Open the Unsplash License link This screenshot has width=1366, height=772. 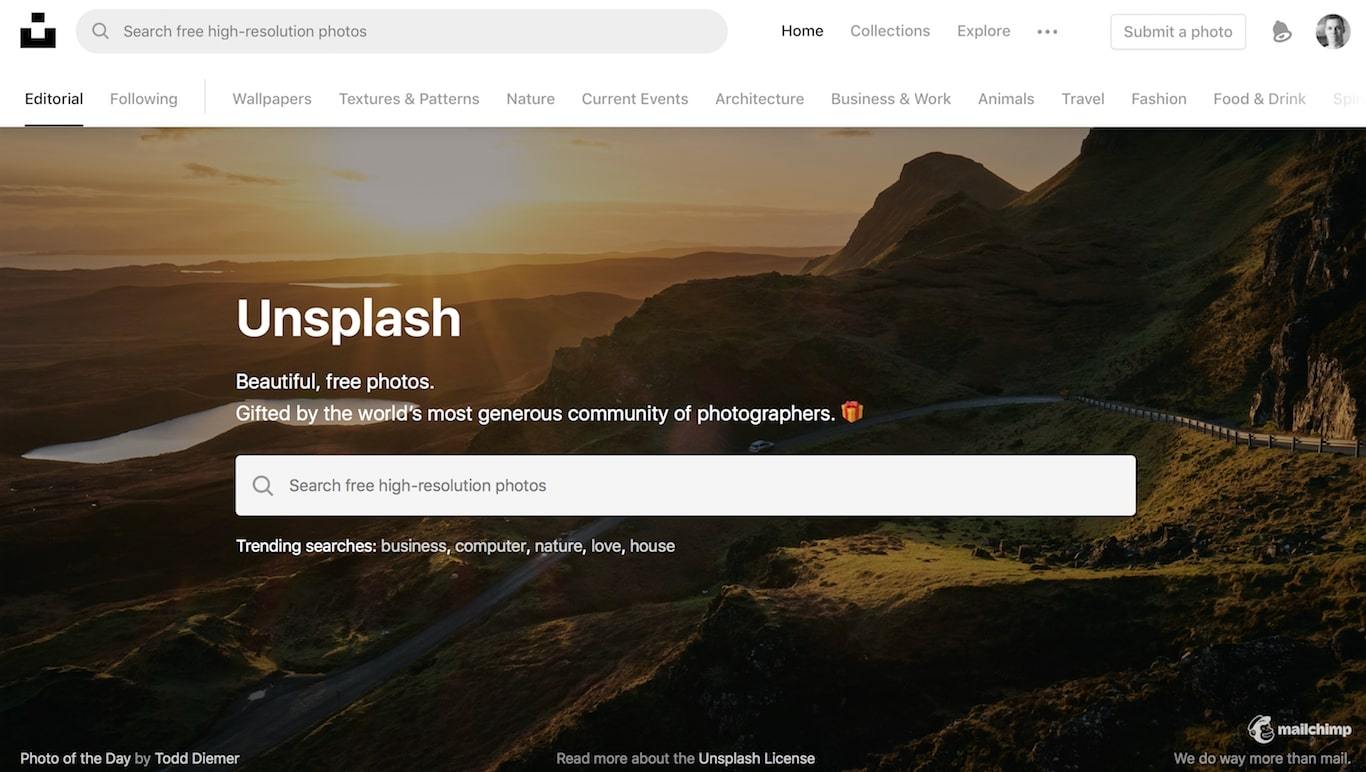pyautogui.click(x=757, y=758)
